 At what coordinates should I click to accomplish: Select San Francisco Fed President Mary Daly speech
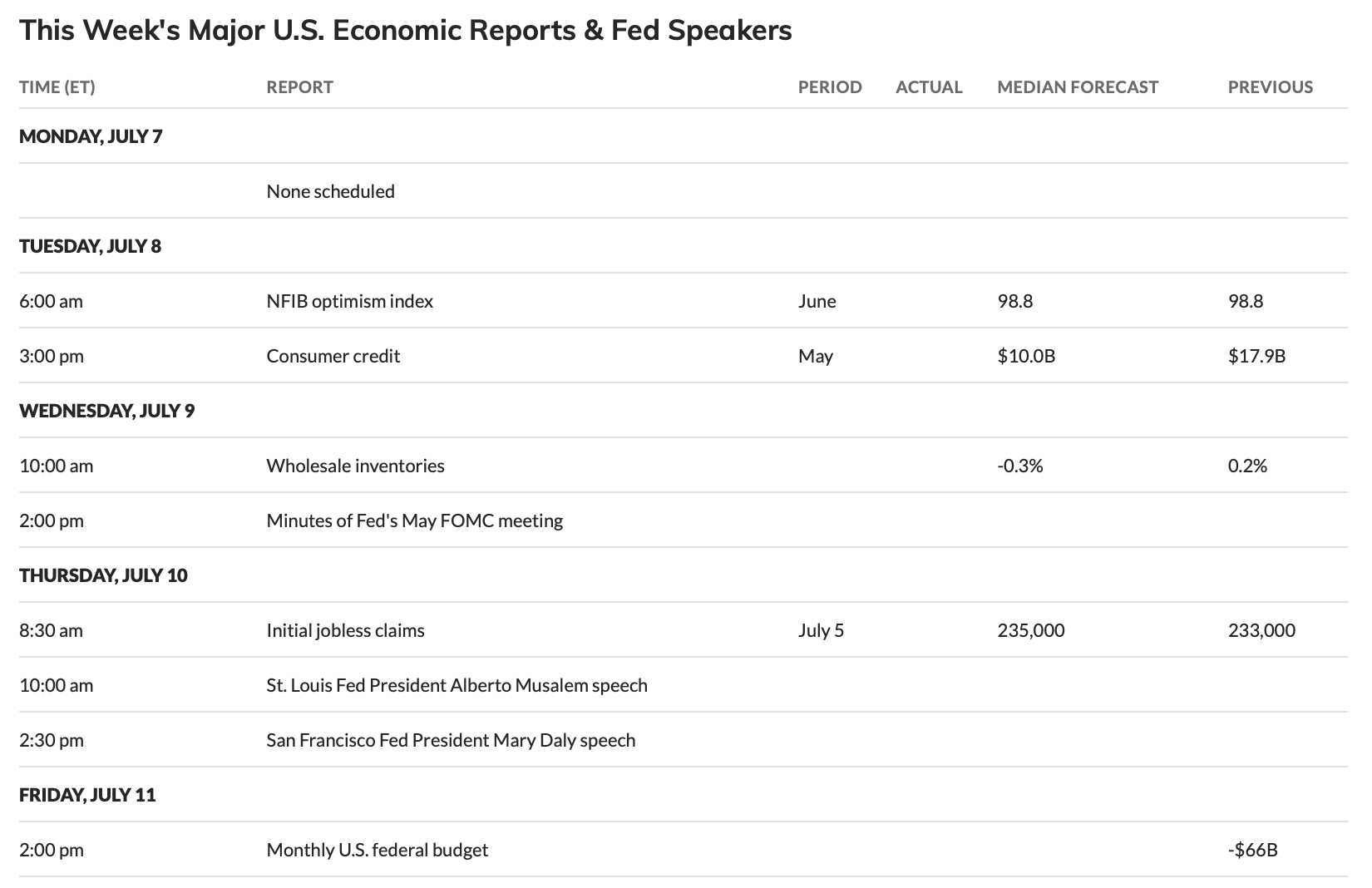click(451, 740)
